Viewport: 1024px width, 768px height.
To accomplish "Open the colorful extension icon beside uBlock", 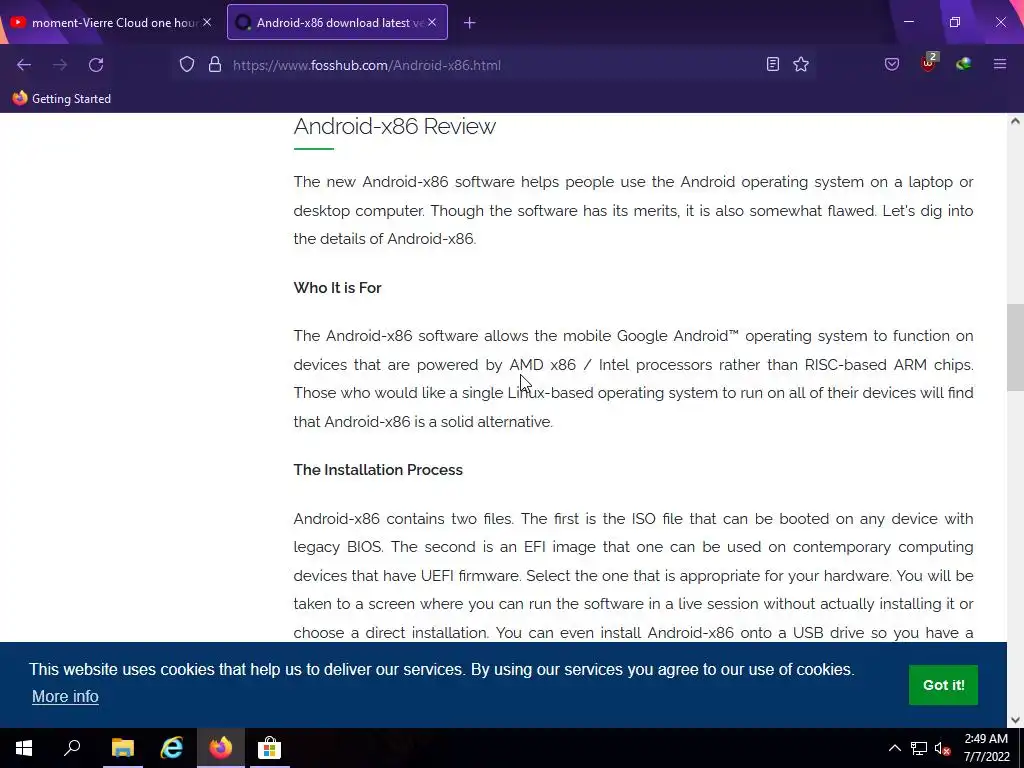I will tap(963, 64).
